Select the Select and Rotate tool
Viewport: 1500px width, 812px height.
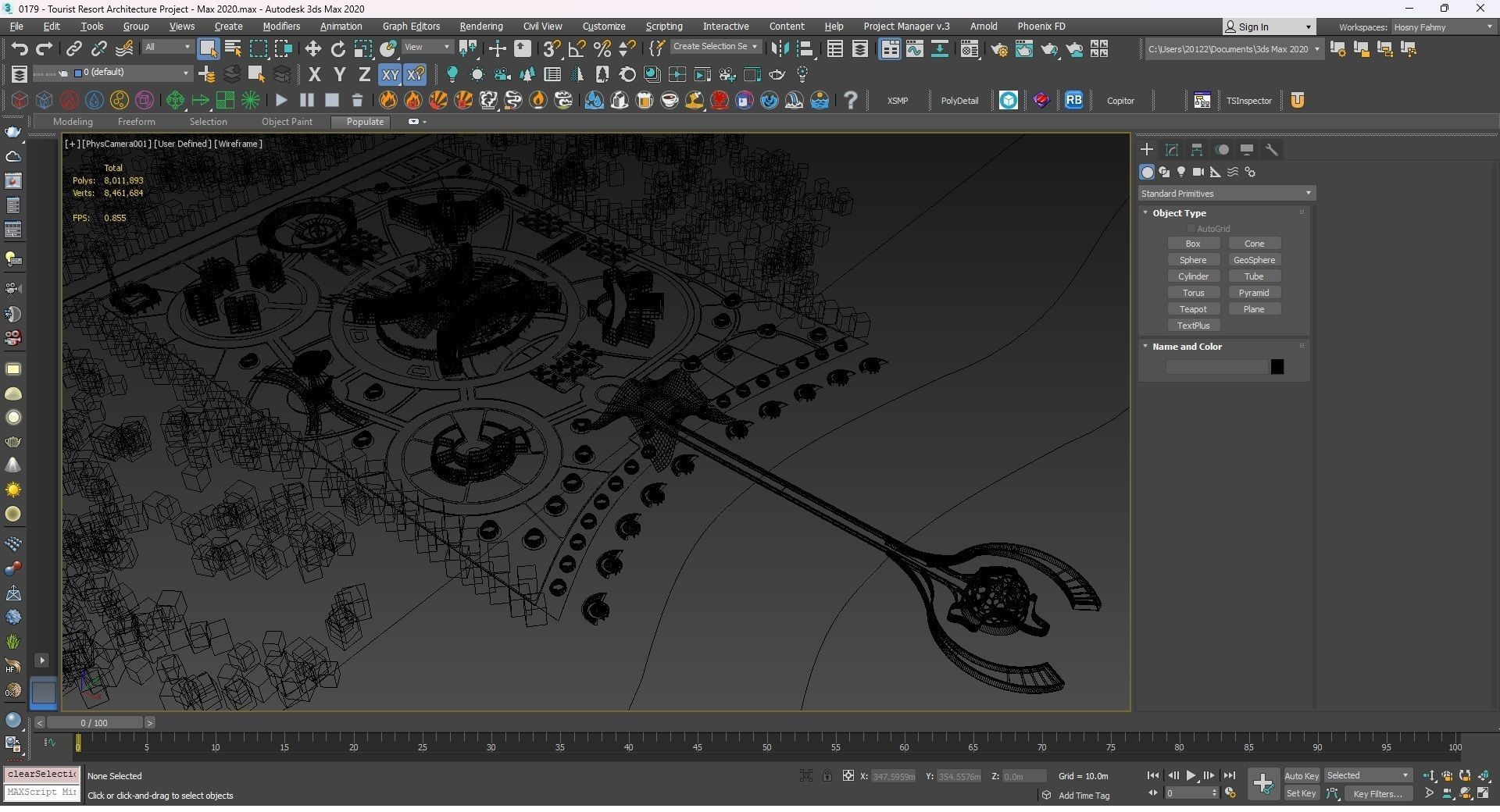[x=337, y=48]
